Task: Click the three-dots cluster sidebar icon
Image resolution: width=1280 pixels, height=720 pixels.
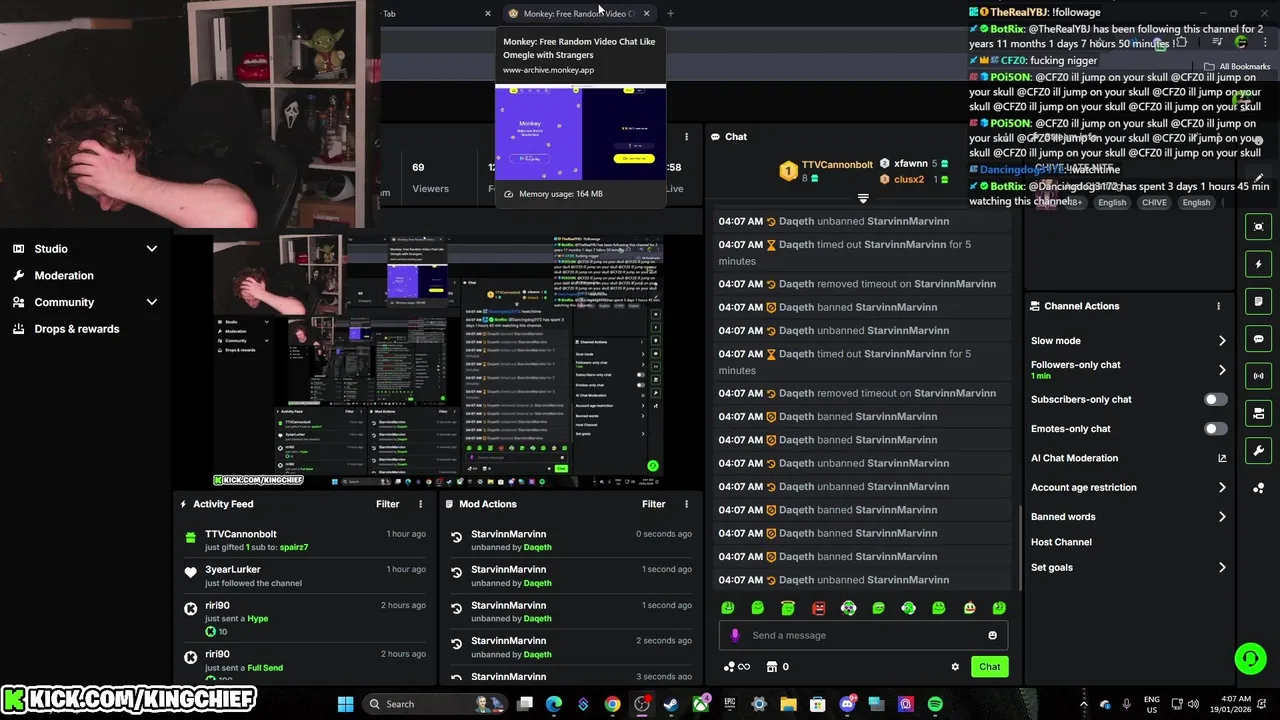Action: [1259, 488]
